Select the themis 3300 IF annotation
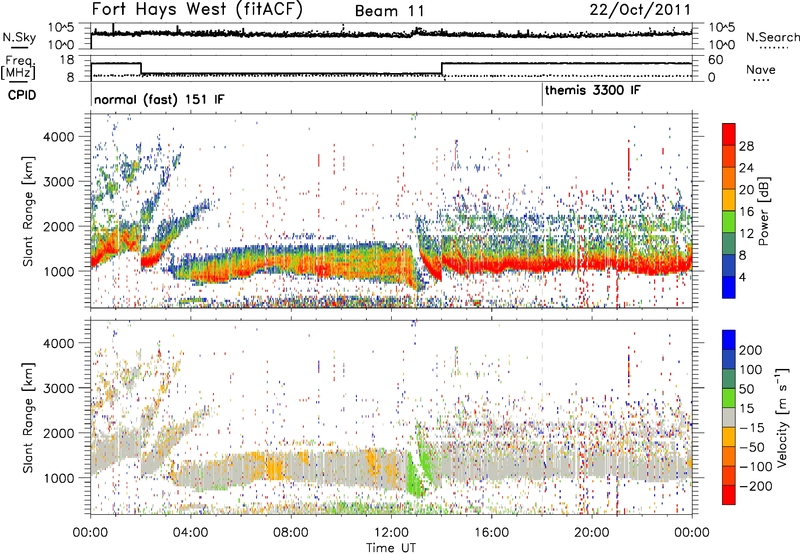Image resolution: width=800 pixels, height=554 pixels. coord(593,90)
